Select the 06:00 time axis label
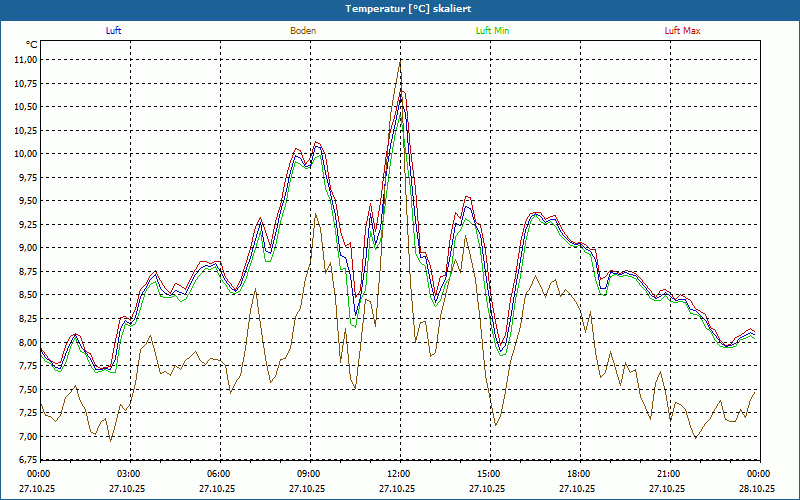Screen dimensions: 800x500 click(x=218, y=474)
